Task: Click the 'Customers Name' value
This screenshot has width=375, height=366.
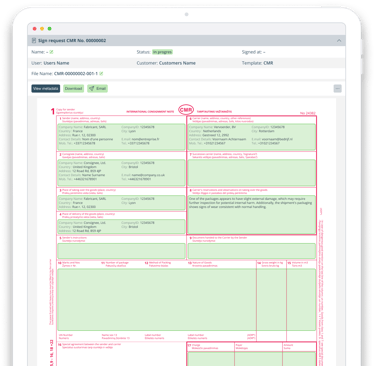Action: (x=177, y=63)
